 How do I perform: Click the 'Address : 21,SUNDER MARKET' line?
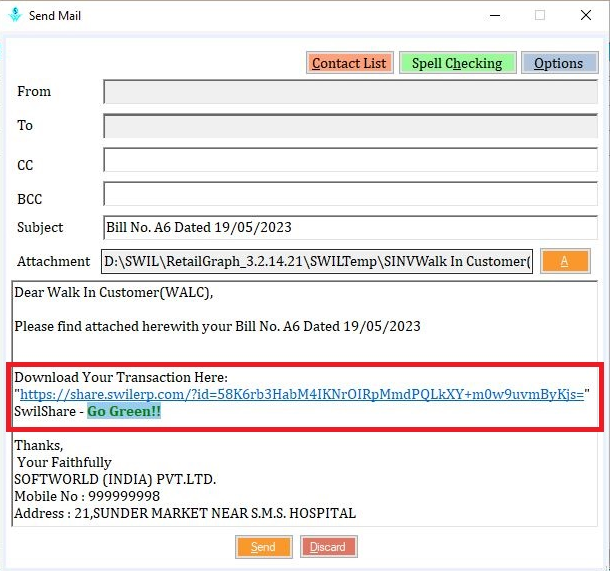(x=185, y=513)
